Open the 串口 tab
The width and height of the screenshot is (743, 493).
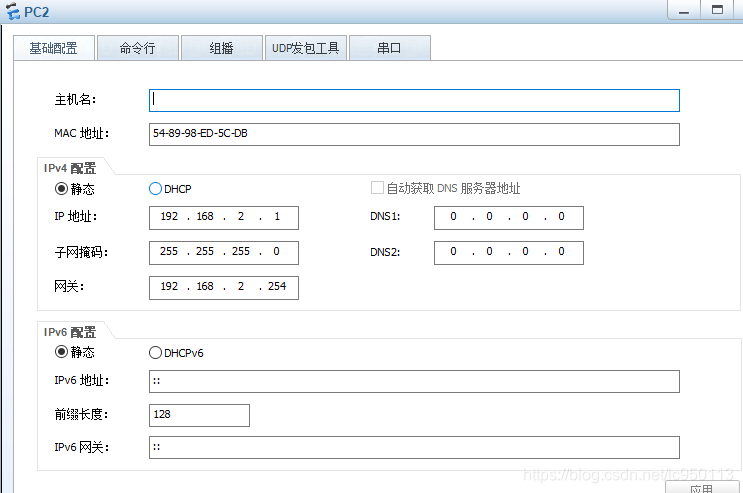click(x=390, y=48)
